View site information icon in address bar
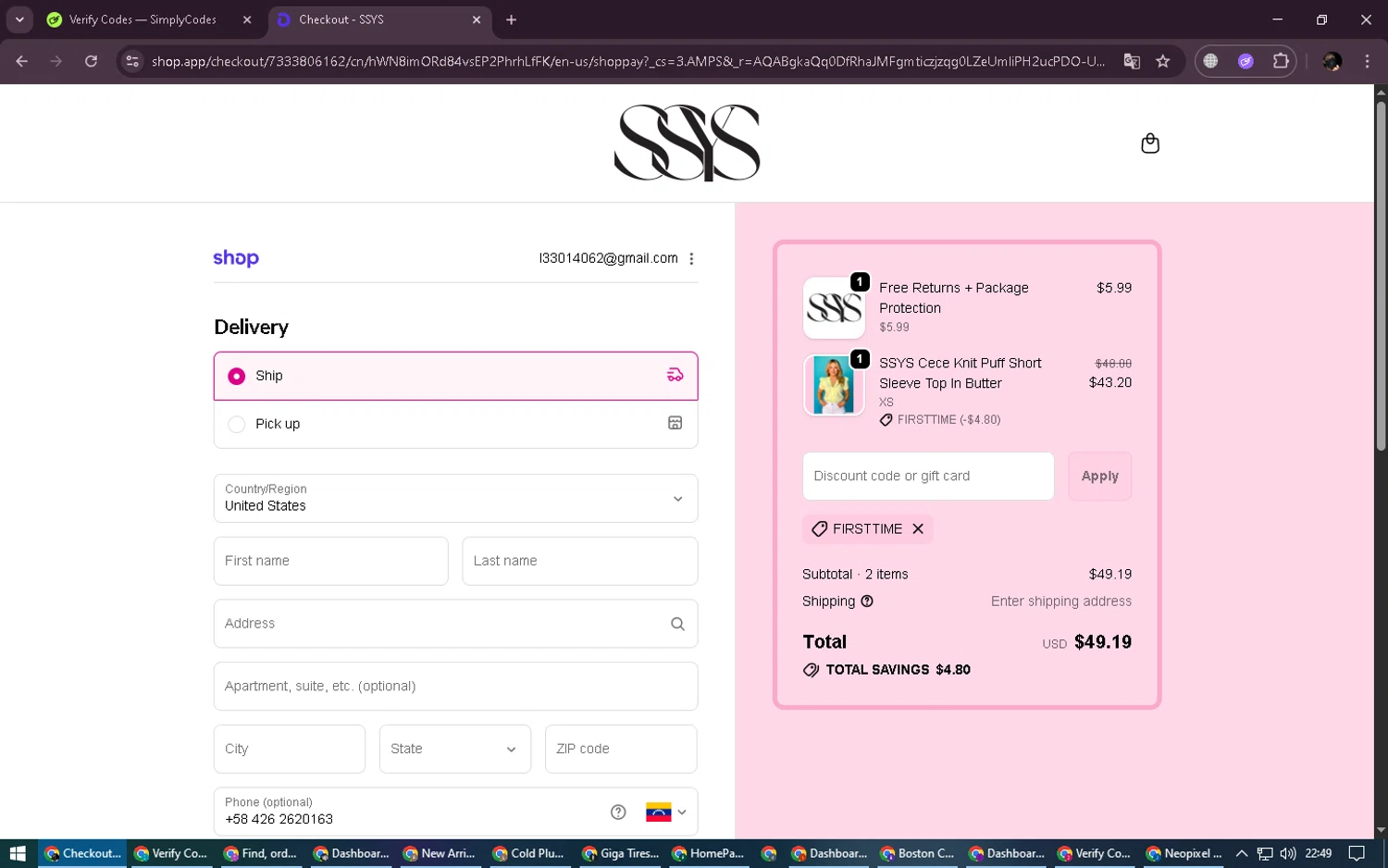 (x=132, y=61)
